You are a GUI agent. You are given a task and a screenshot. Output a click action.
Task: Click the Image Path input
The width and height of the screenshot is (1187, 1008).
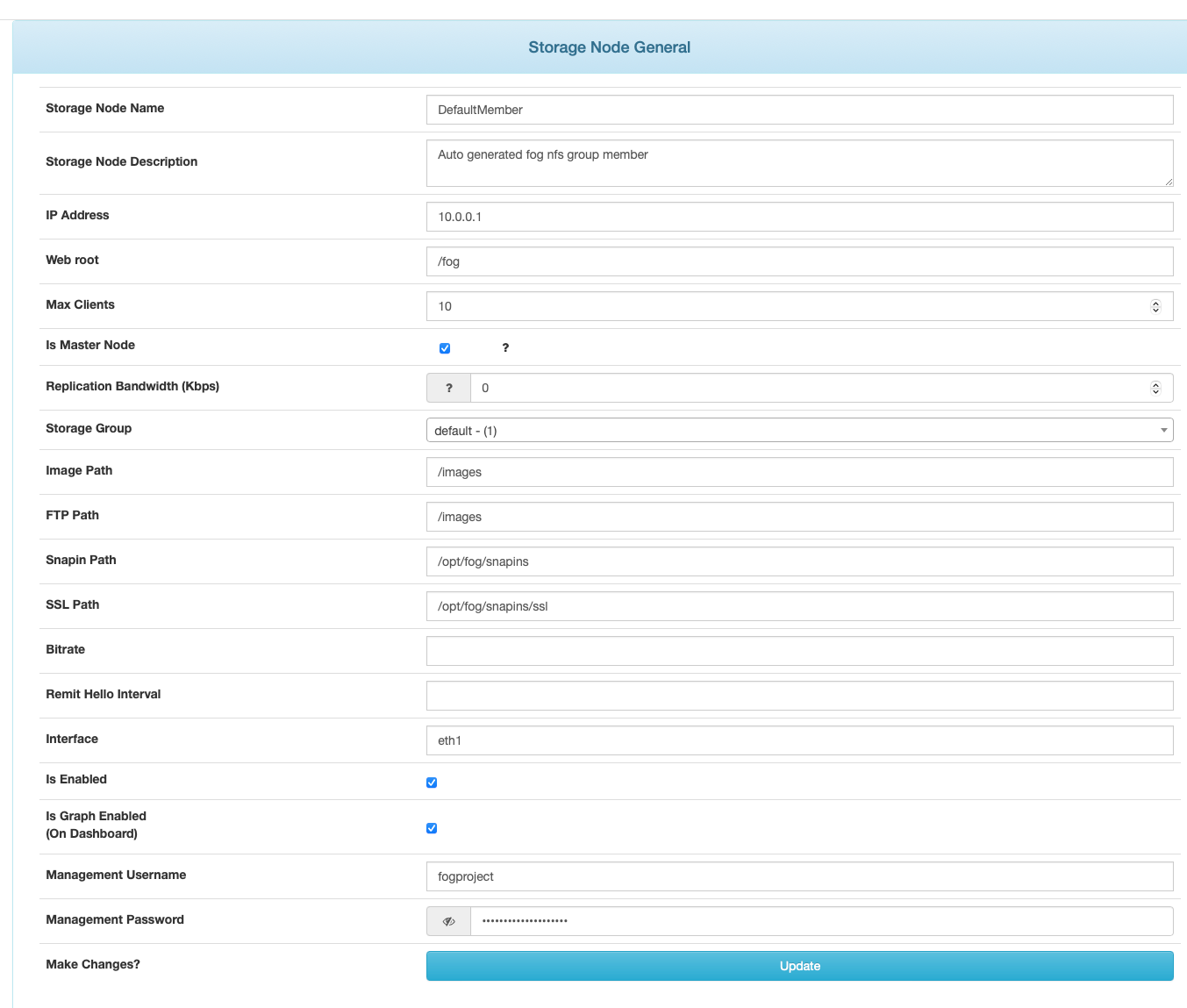(x=800, y=472)
